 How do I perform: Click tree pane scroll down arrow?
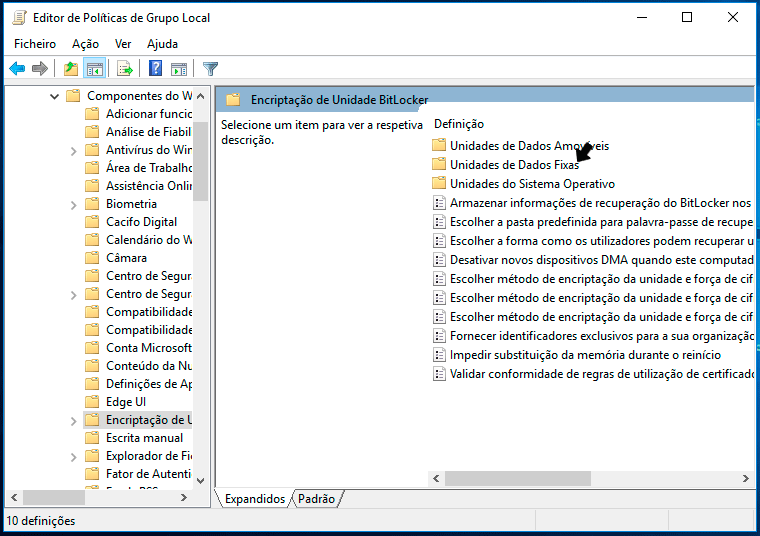201,481
